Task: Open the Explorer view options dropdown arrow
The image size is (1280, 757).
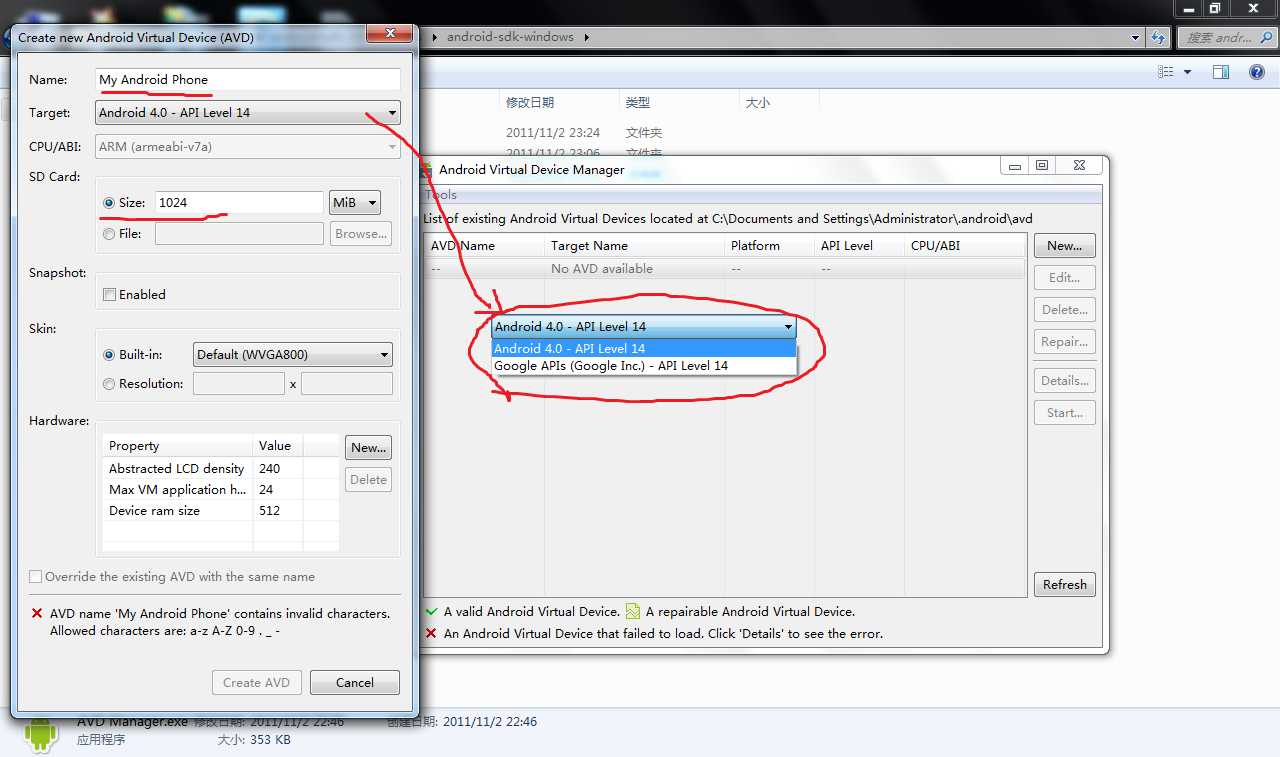Action: click(x=1188, y=72)
